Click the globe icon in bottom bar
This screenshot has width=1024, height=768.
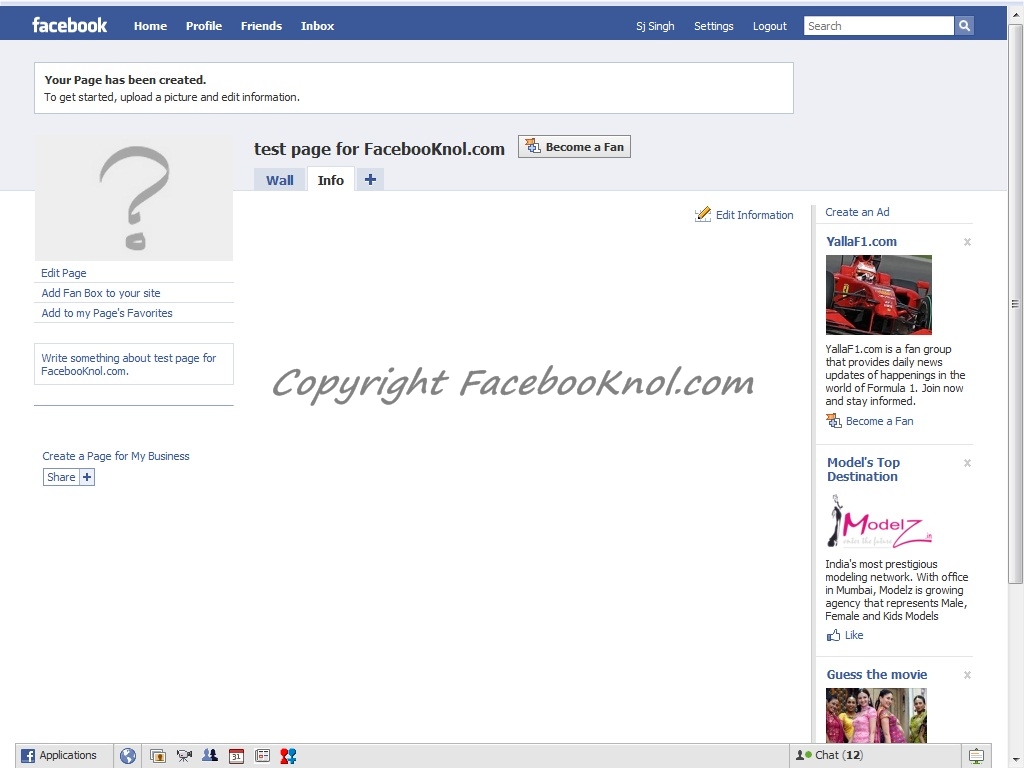click(128, 756)
